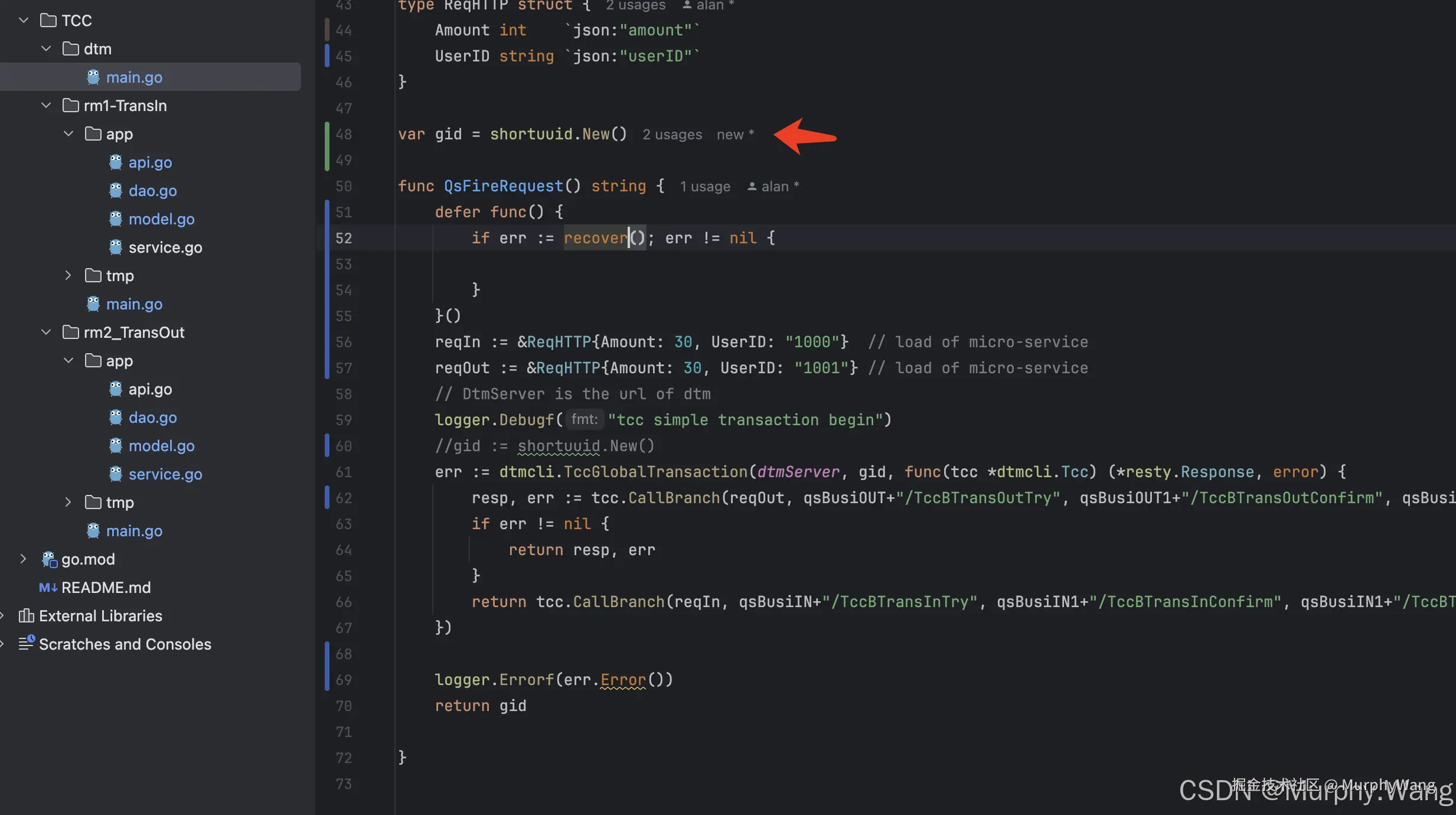Open api.go under rm1-TransIn app

coord(150,162)
